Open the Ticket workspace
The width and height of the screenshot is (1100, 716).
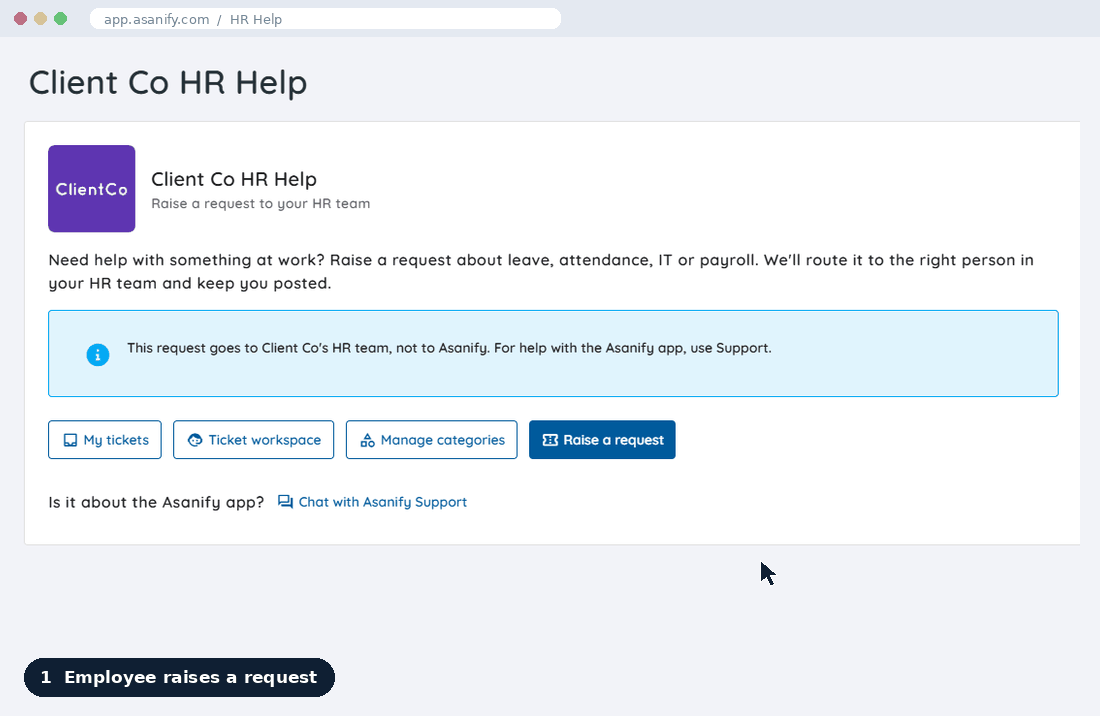[x=253, y=440]
